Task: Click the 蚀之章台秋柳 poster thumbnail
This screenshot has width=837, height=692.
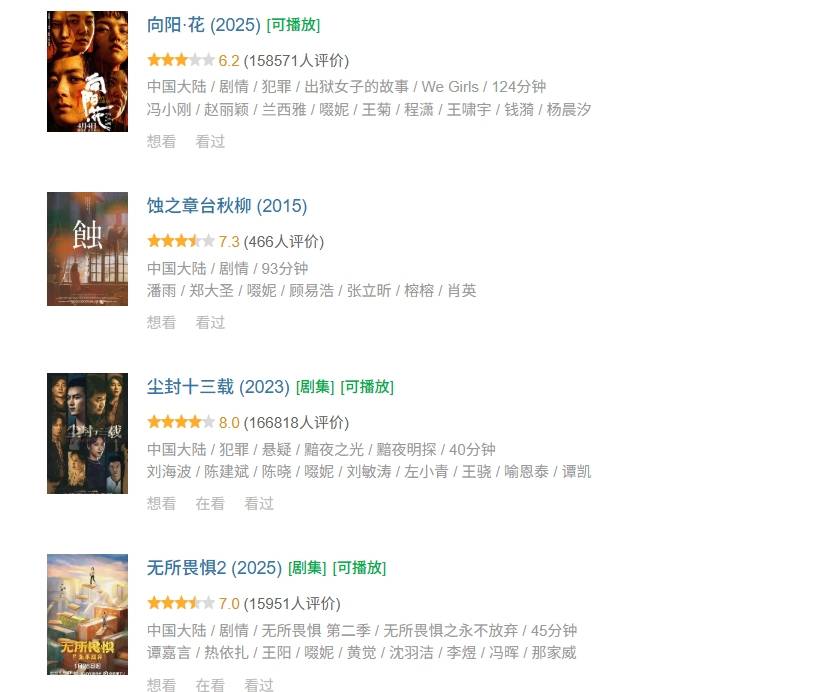Action: coord(88,249)
